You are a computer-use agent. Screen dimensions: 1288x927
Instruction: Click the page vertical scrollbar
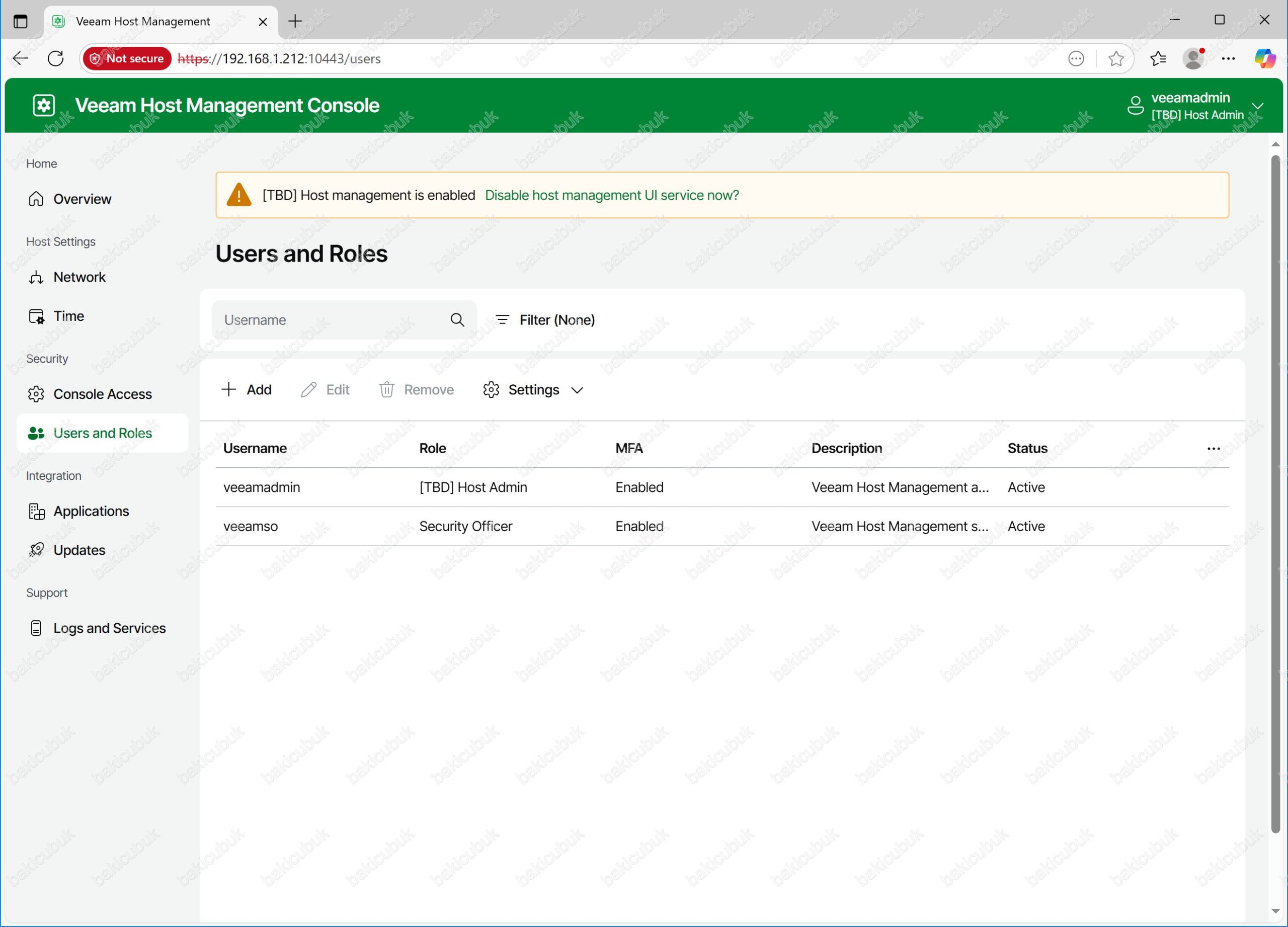coord(1275,494)
